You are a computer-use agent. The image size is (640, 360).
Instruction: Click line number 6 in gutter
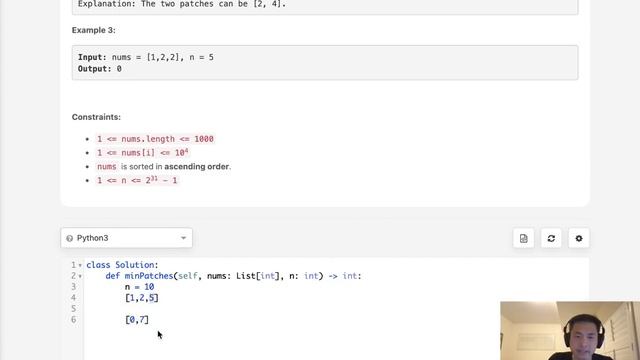[x=73, y=320]
